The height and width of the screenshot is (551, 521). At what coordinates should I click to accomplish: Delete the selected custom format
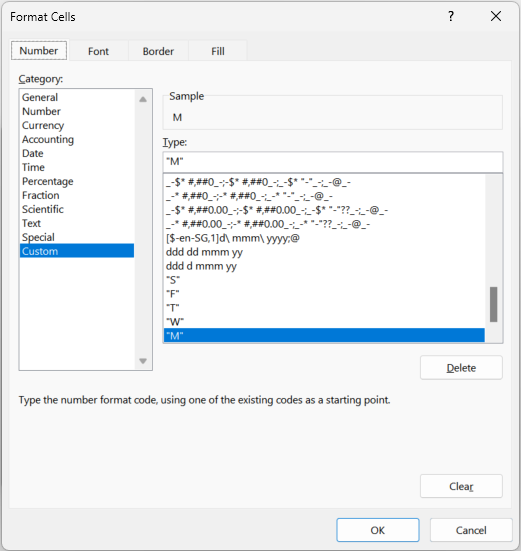pyautogui.click(x=461, y=368)
